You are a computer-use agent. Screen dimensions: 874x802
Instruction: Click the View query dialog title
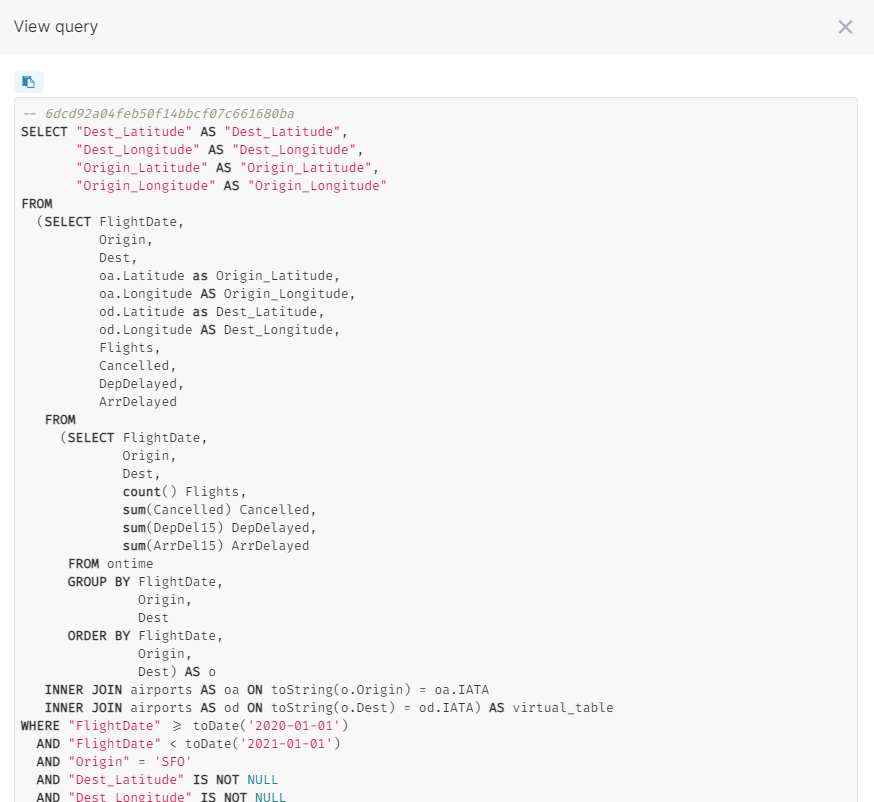point(55,27)
